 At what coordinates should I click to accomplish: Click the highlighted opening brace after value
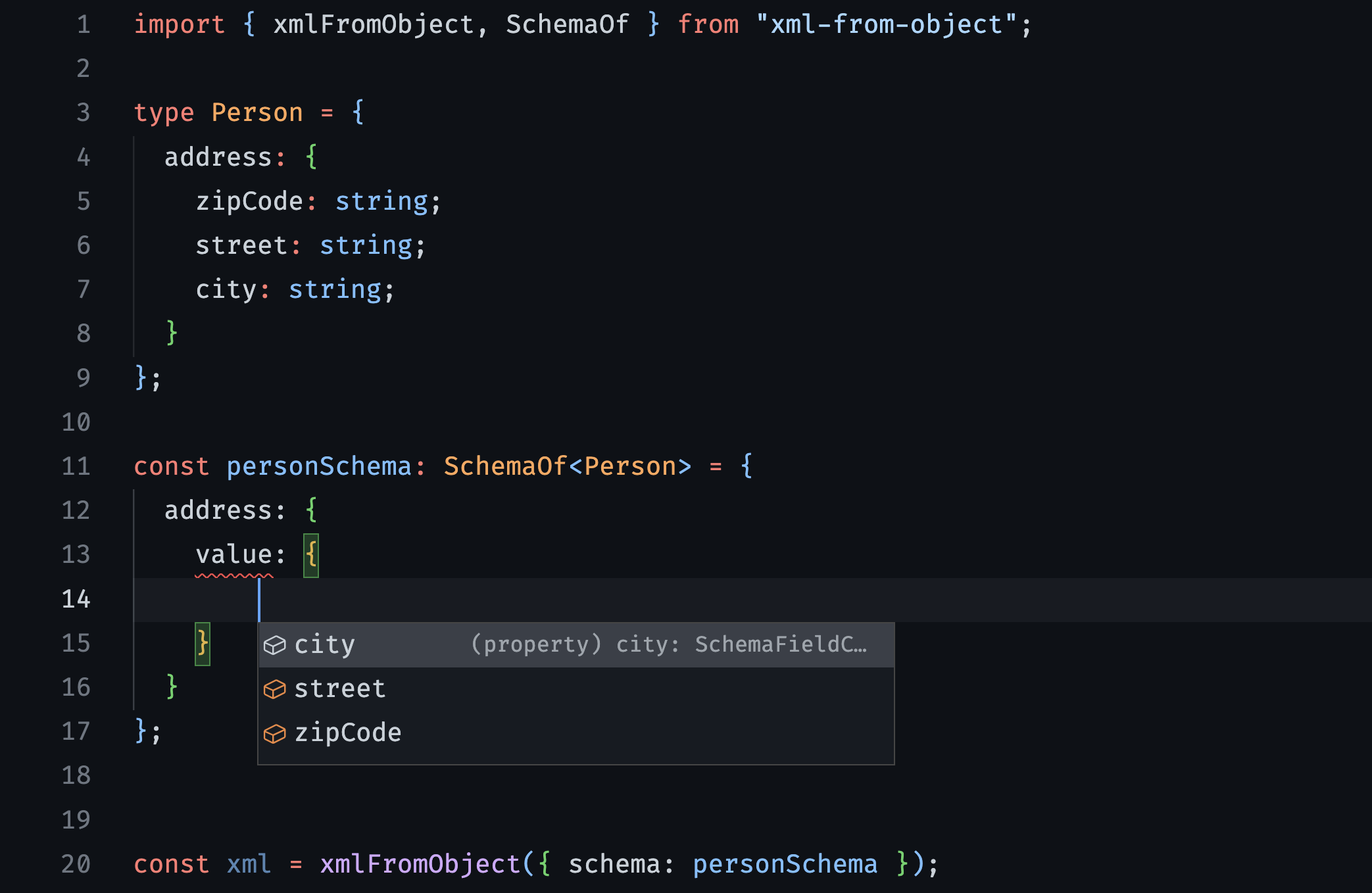click(311, 554)
